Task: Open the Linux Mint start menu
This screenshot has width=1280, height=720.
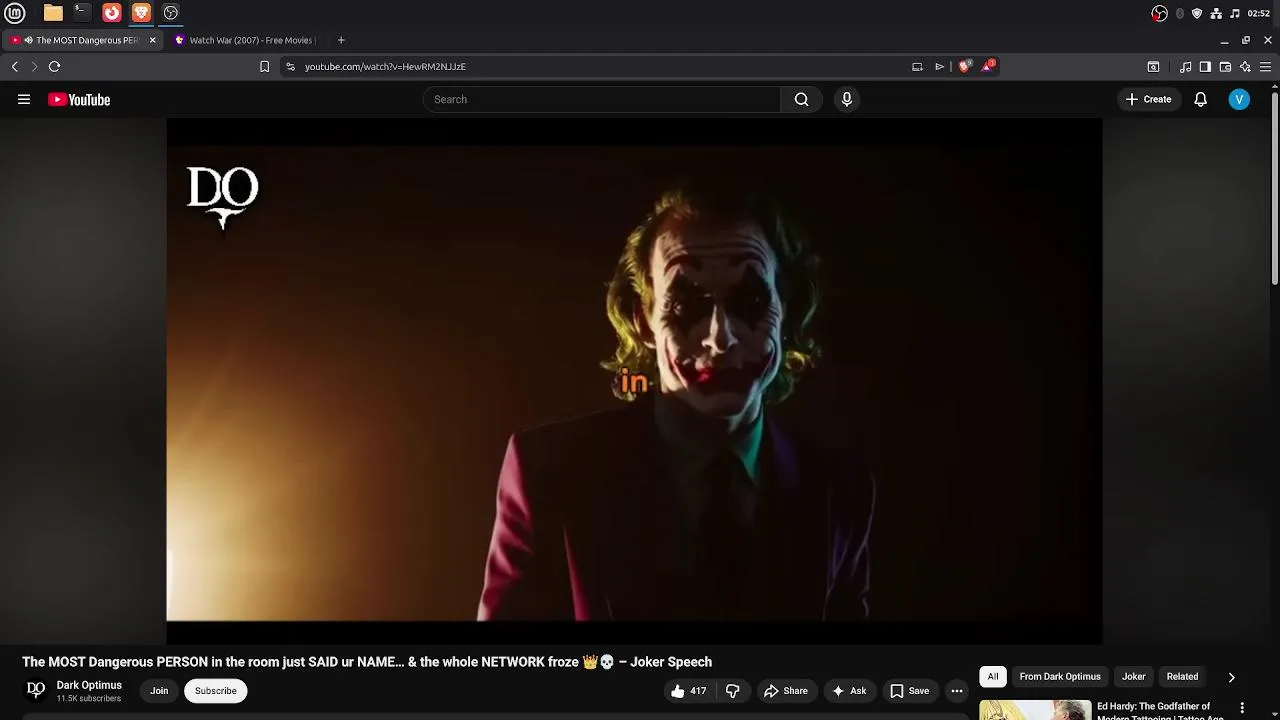Action: point(15,13)
